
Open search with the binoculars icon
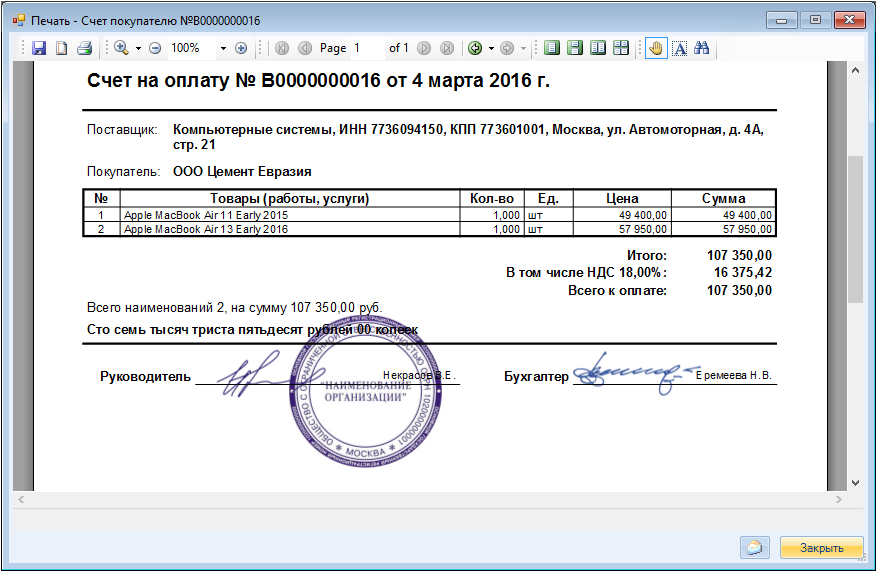pos(701,48)
